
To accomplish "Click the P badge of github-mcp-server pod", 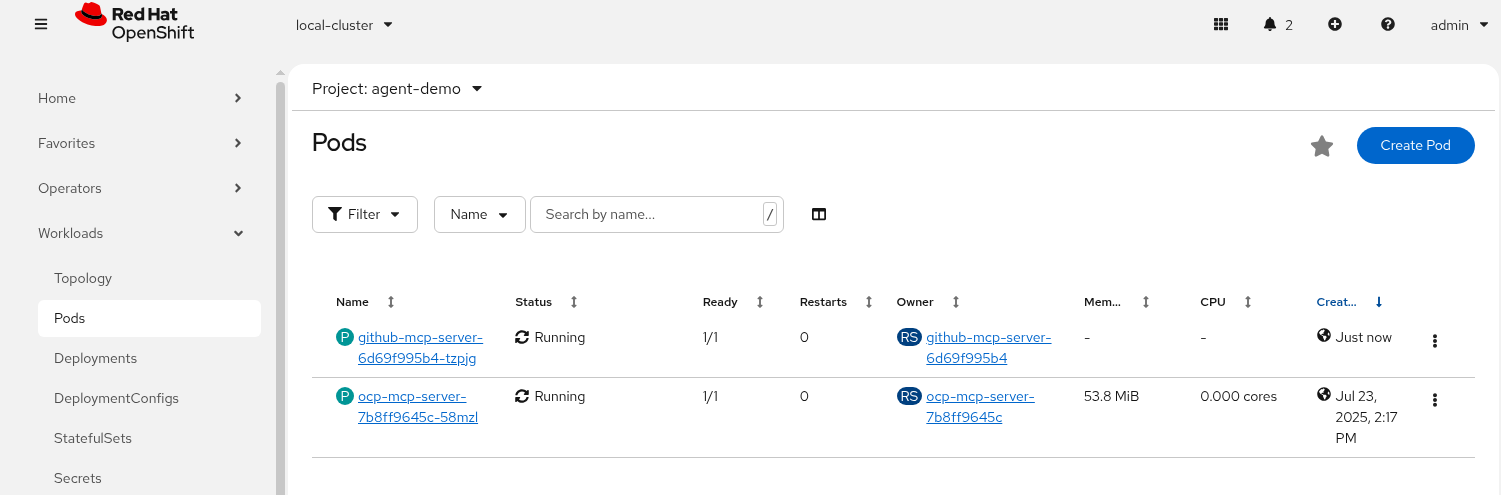I will coord(345,338).
